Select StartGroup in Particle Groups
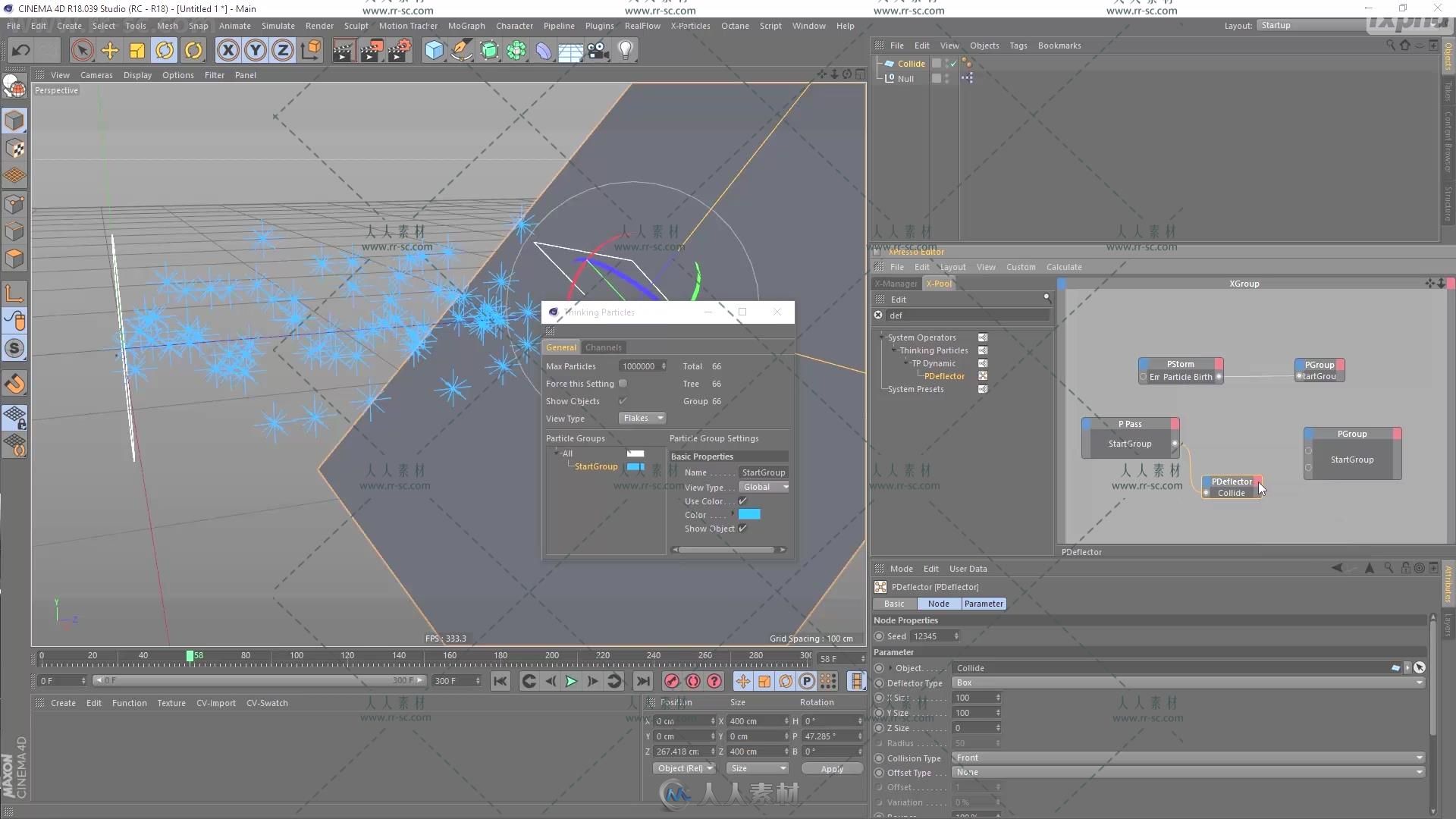The image size is (1456, 819). (596, 466)
